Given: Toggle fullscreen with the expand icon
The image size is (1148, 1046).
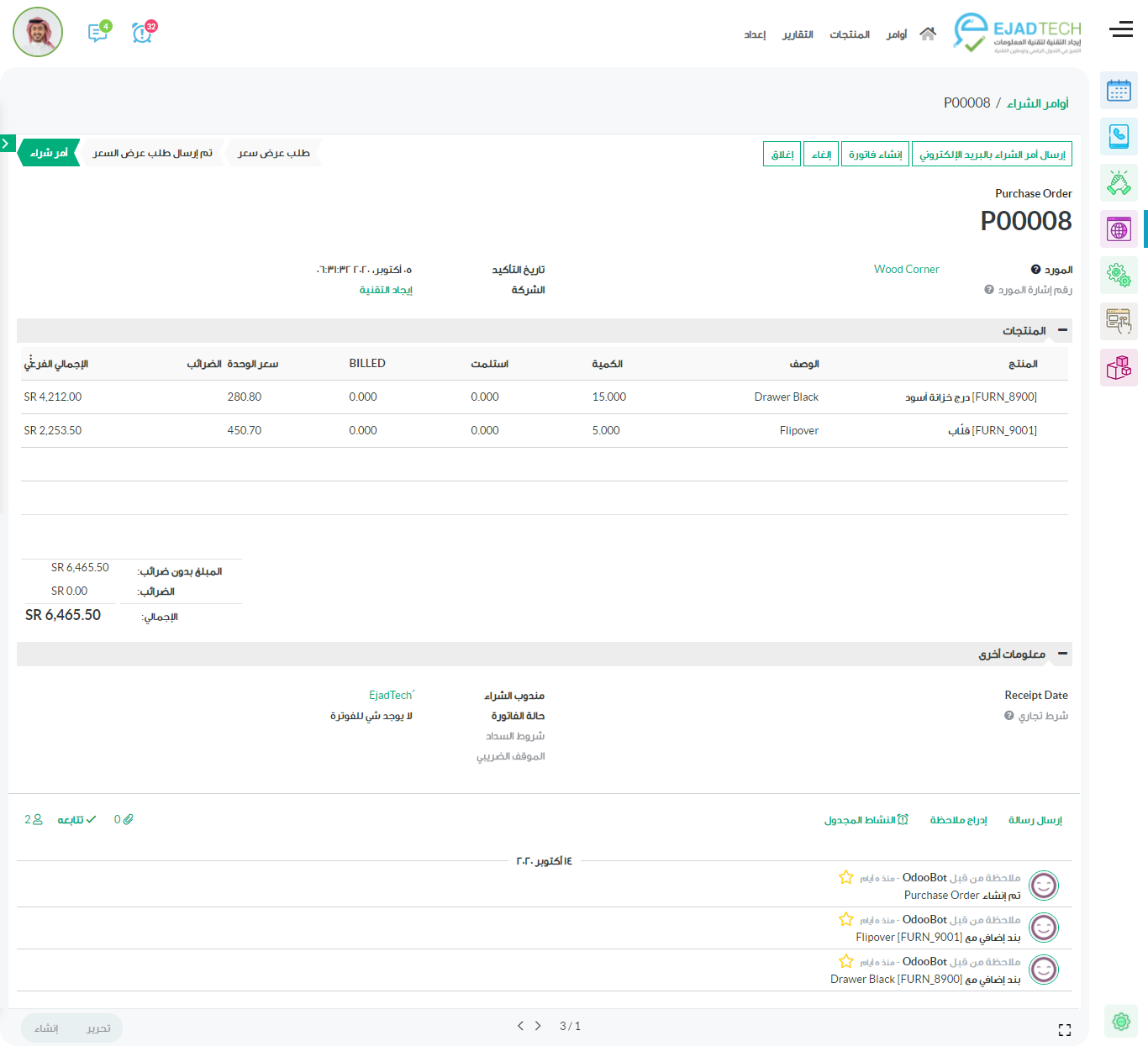Looking at the screenshot, I should point(1064,1030).
